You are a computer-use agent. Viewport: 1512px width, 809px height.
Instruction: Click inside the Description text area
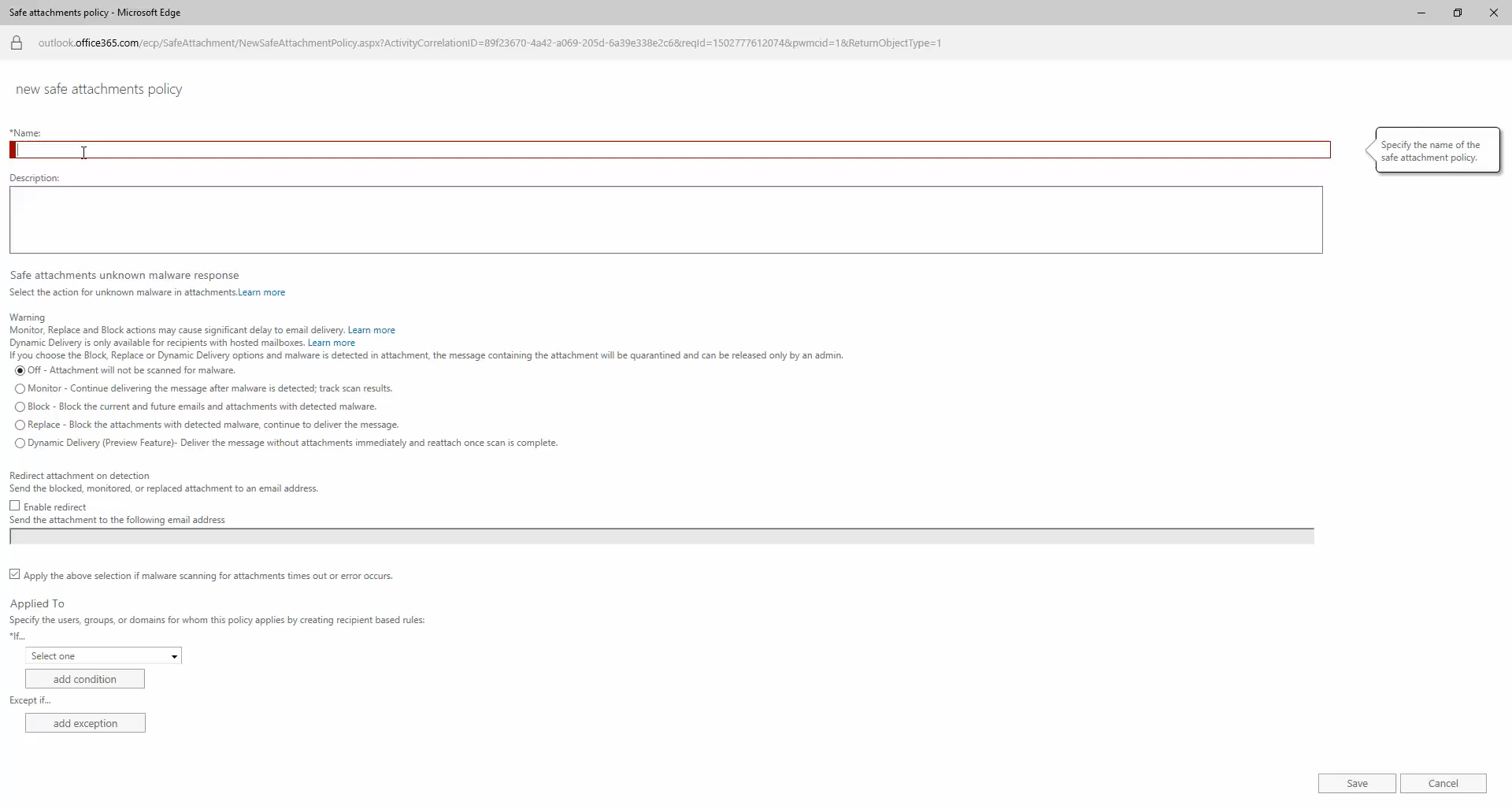(x=666, y=220)
